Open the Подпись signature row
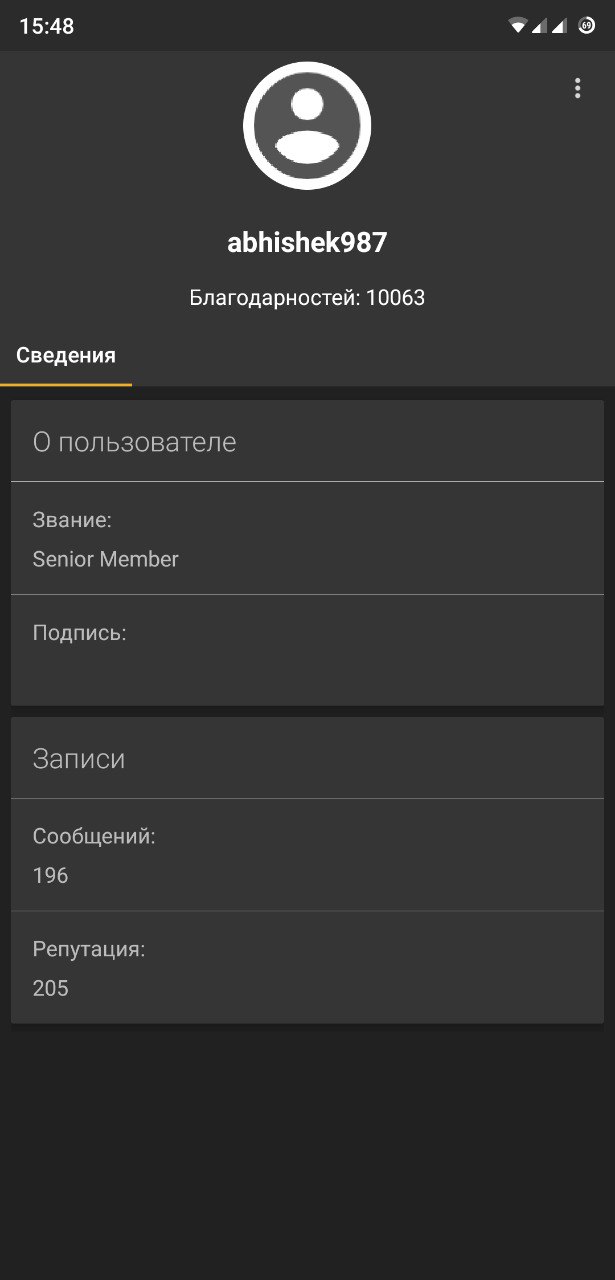 pyautogui.click(x=307, y=650)
